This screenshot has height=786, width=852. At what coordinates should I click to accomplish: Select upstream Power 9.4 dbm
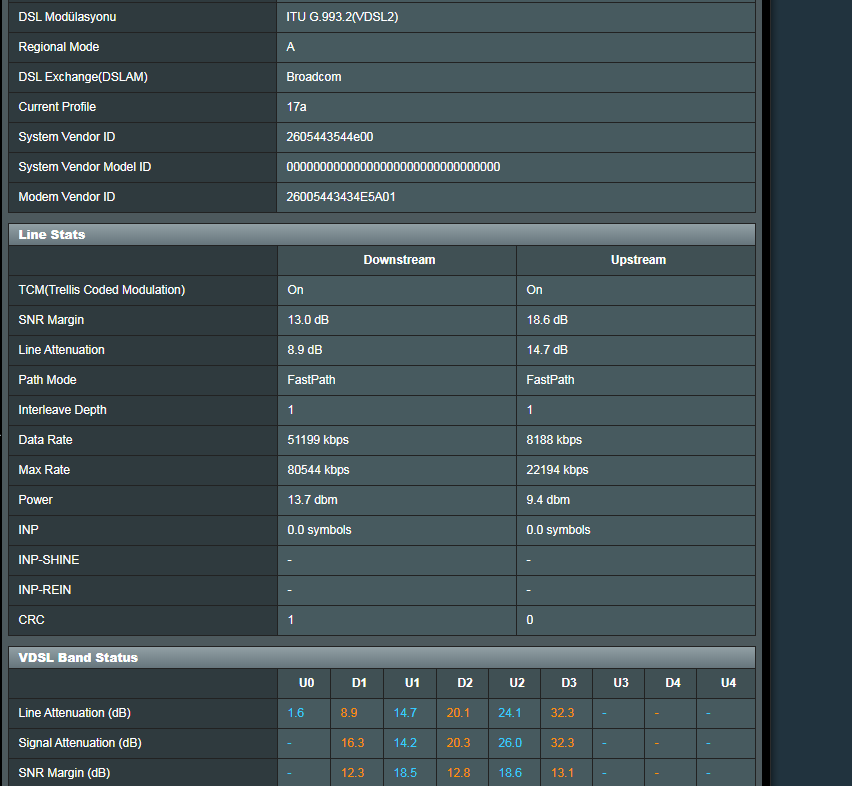click(x=548, y=500)
